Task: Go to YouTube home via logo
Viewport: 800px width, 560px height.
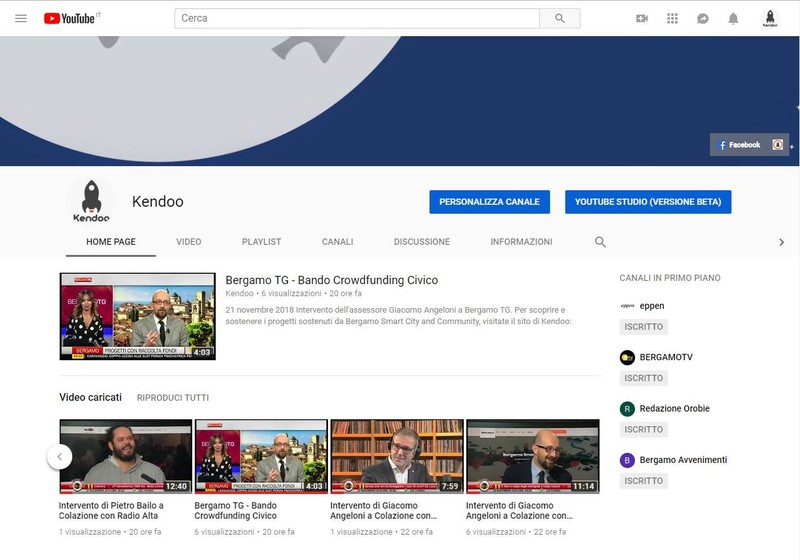Action: tap(71, 18)
